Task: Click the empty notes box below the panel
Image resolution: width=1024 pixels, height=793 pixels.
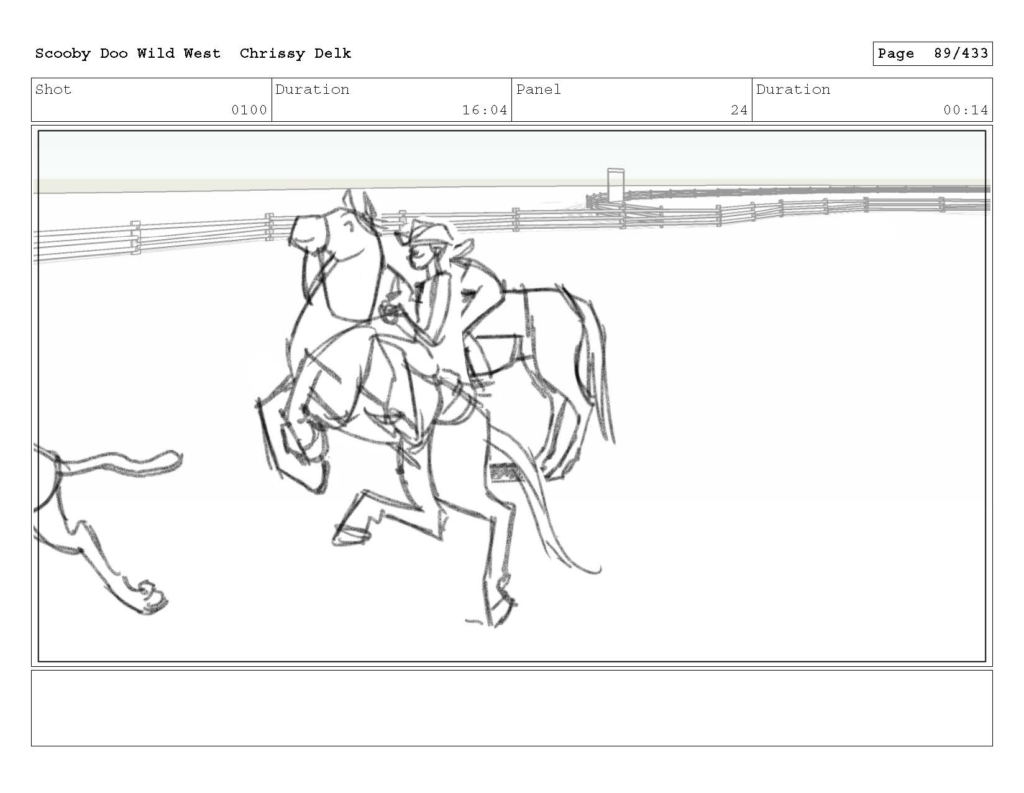Action: point(512,708)
